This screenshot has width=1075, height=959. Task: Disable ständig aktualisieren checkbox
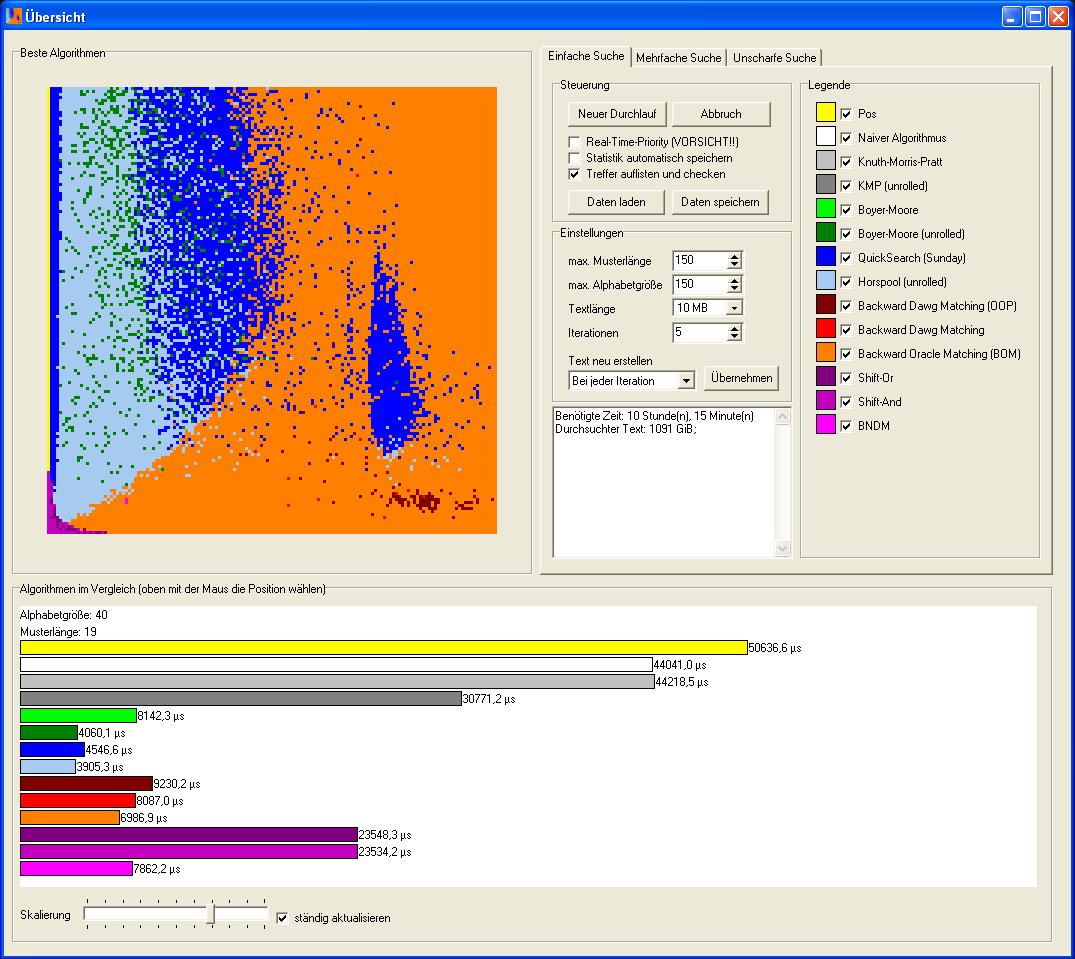point(282,917)
